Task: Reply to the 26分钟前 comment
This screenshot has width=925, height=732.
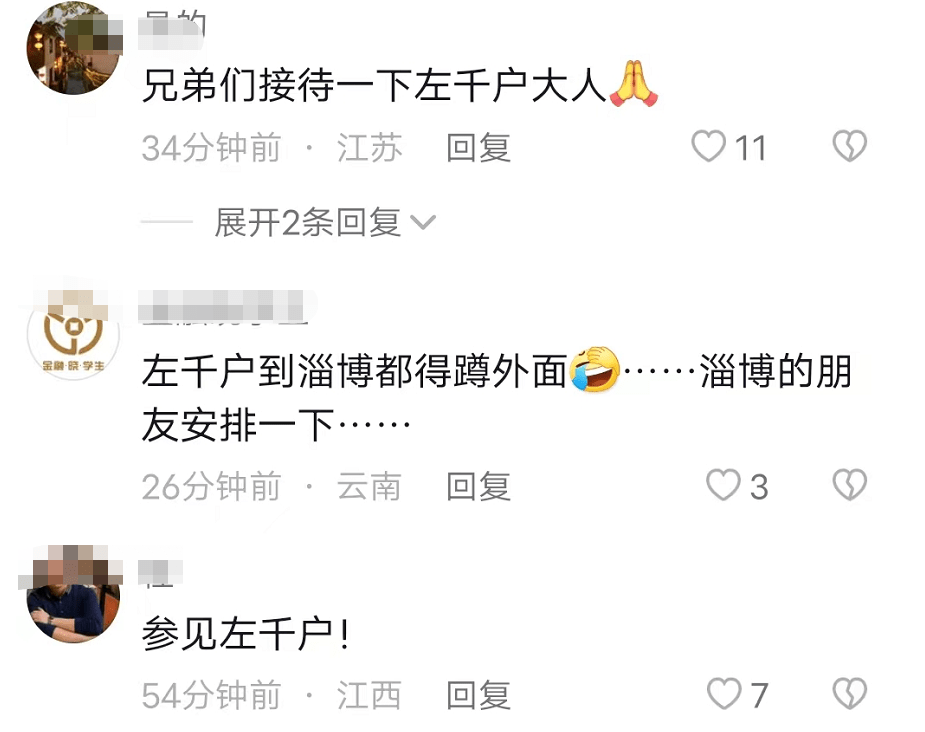Action: (x=478, y=487)
